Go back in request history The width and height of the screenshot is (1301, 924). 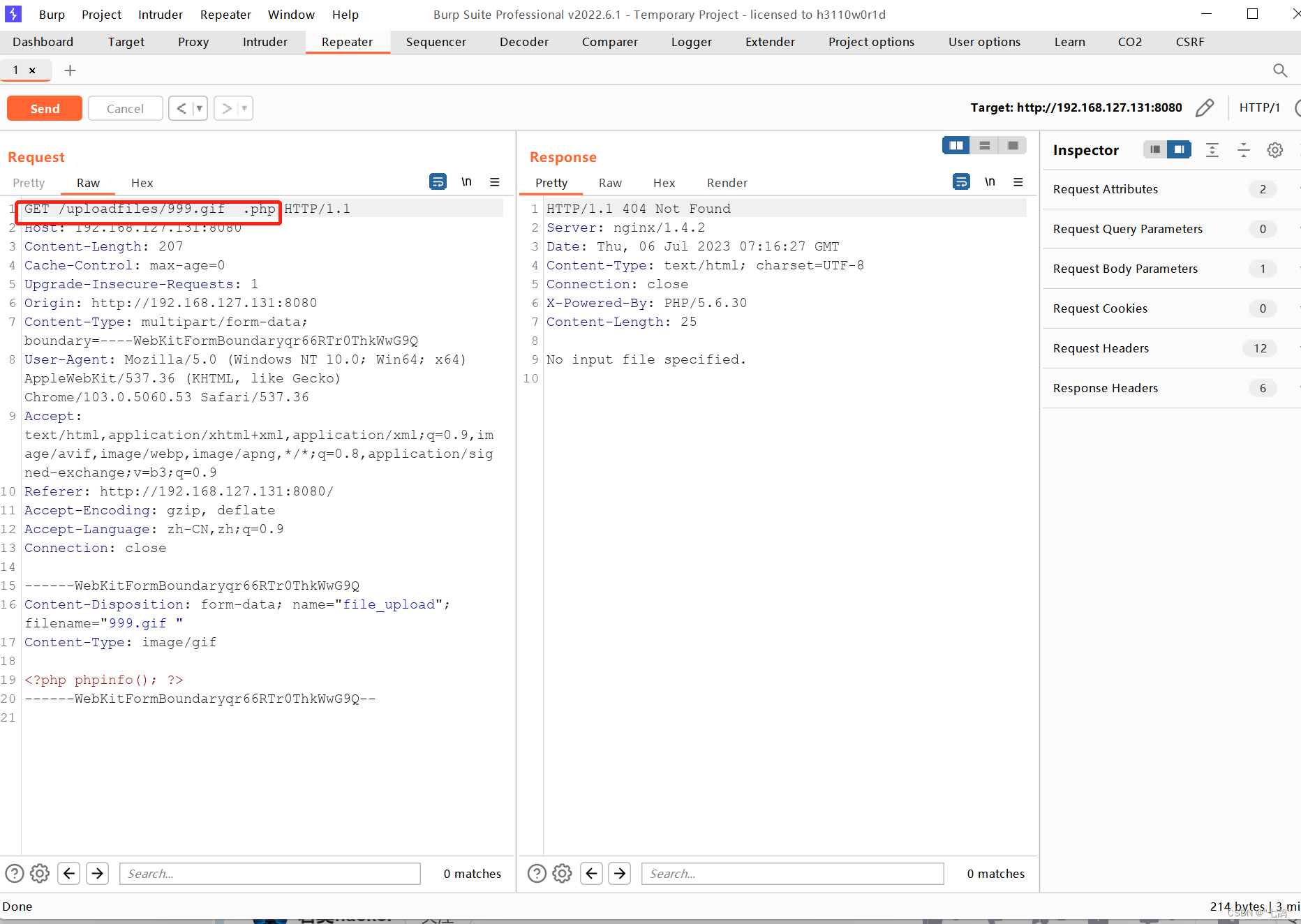click(x=181, y=108)
